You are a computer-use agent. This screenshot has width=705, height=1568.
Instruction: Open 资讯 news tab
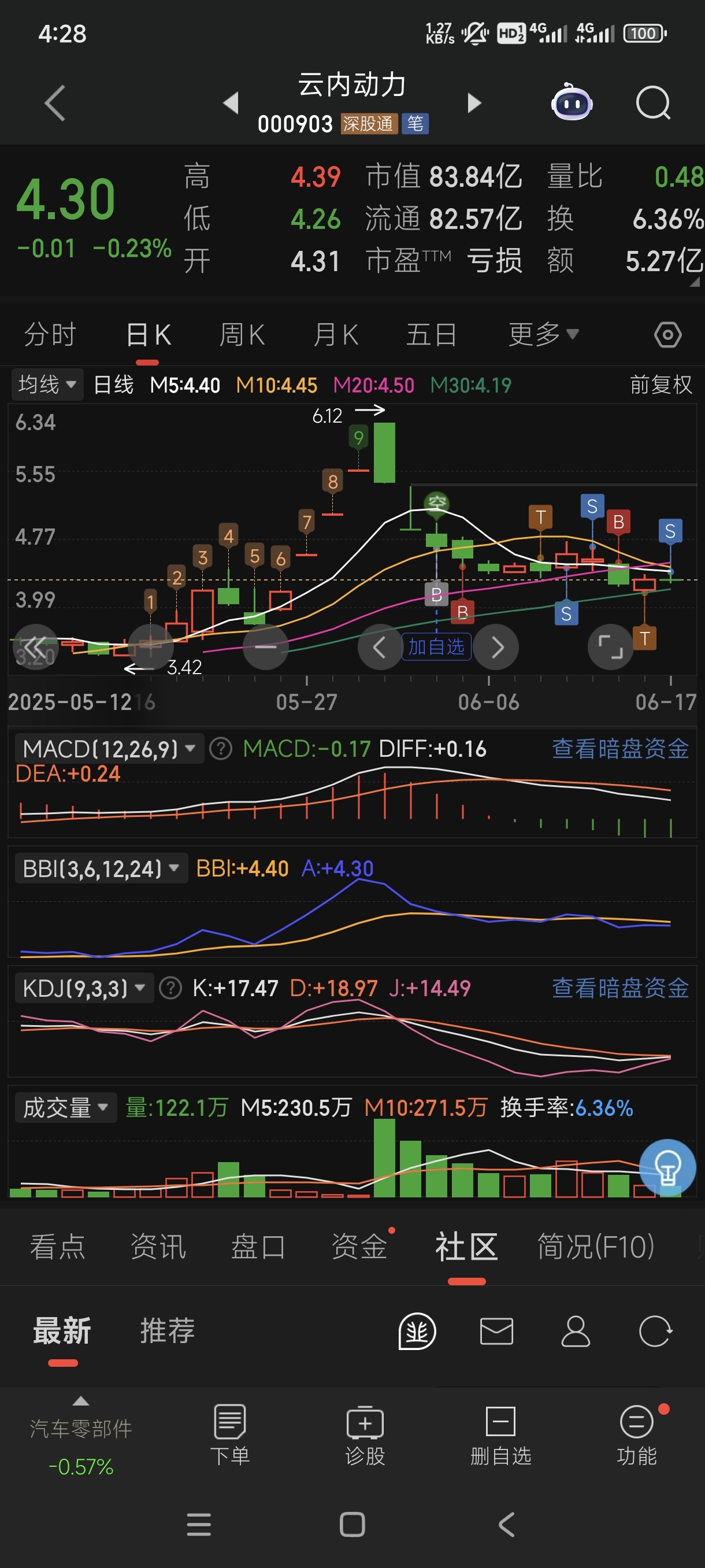[158, 1246]
